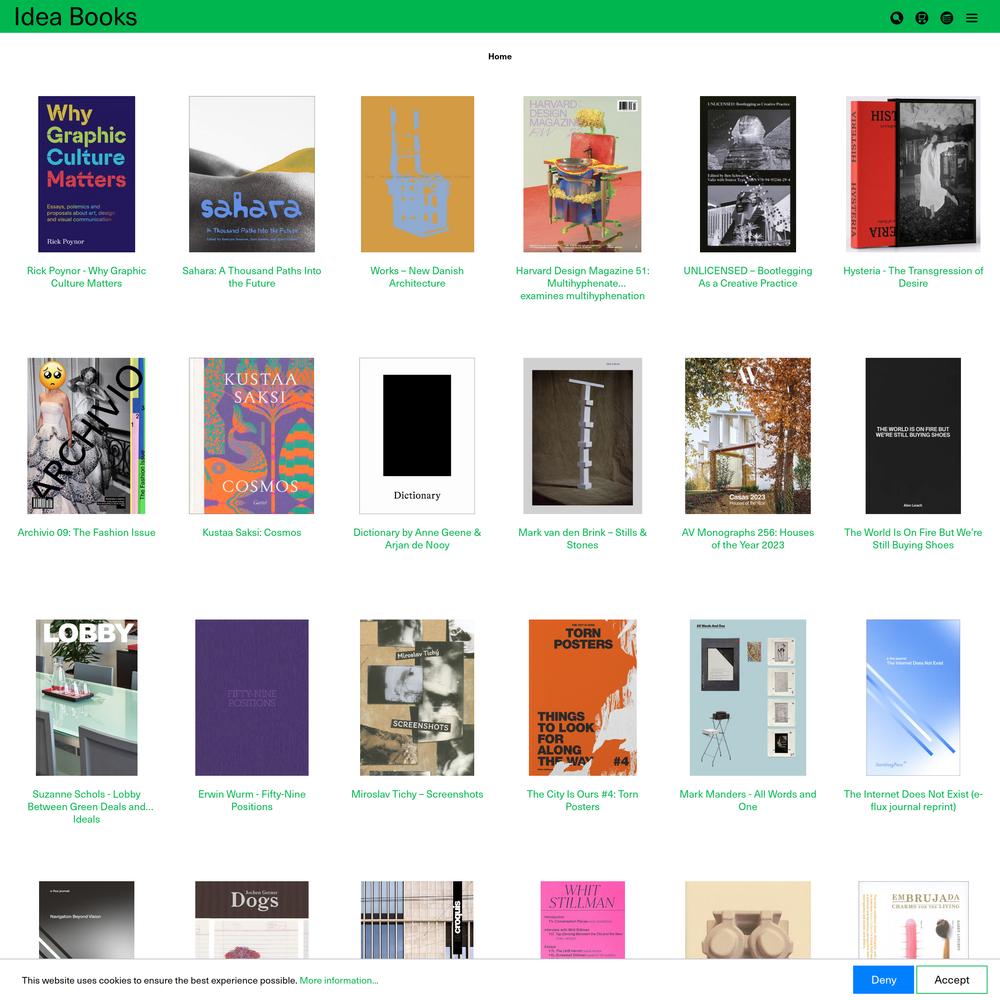Viewport: 1000px width, 1000px height.
Task: Open the 'Whit Stillman' pink cover
Action: click(x=582, y=920)
